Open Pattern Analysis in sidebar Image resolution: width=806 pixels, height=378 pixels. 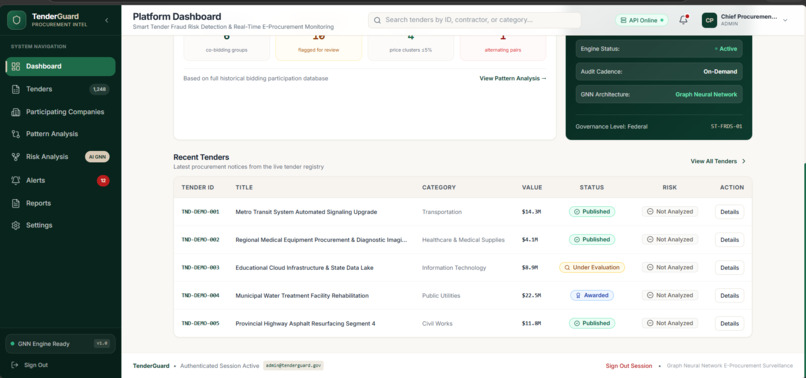click(x=61, y=134)
